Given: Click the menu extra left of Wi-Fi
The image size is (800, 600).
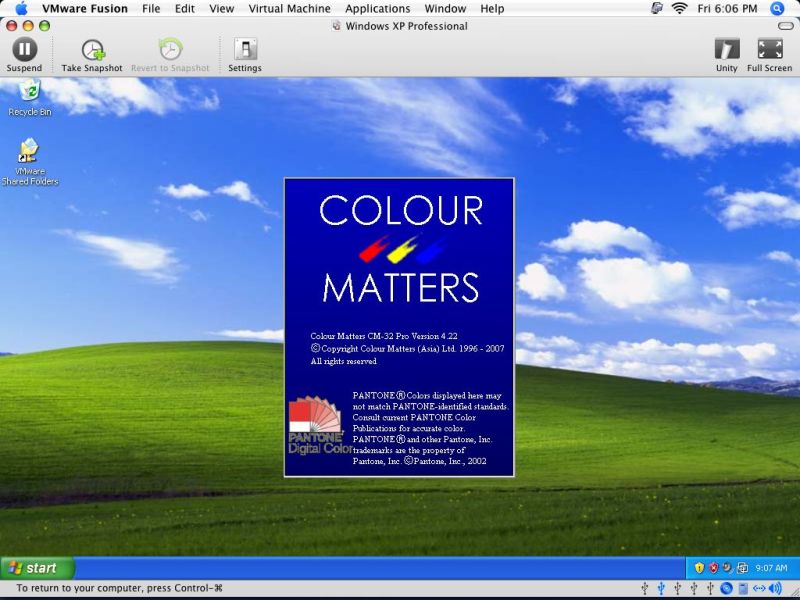Looking at the screenshot, I should point(657,8).
